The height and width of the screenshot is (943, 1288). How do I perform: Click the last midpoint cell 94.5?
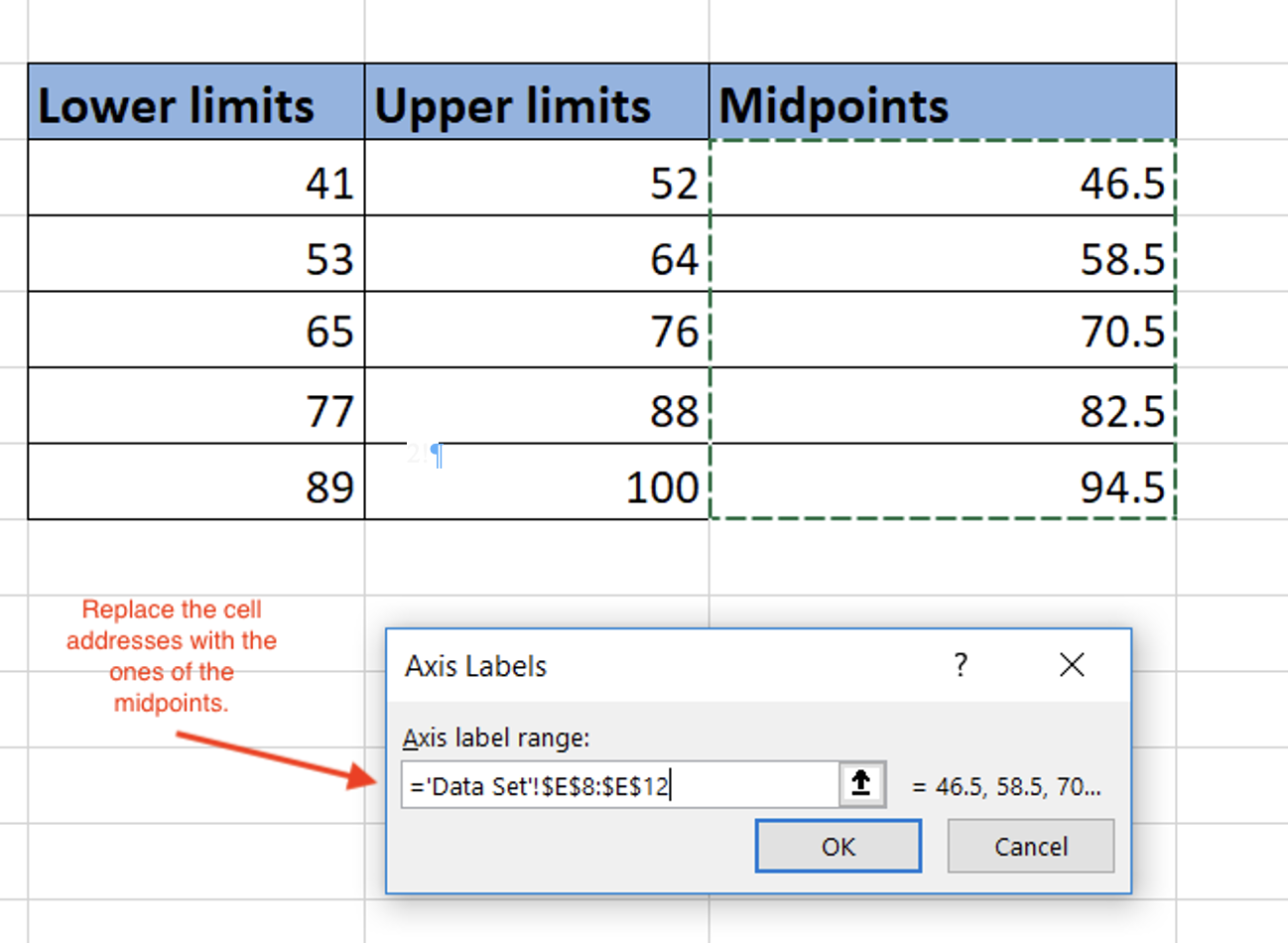[x=942, y=482]
